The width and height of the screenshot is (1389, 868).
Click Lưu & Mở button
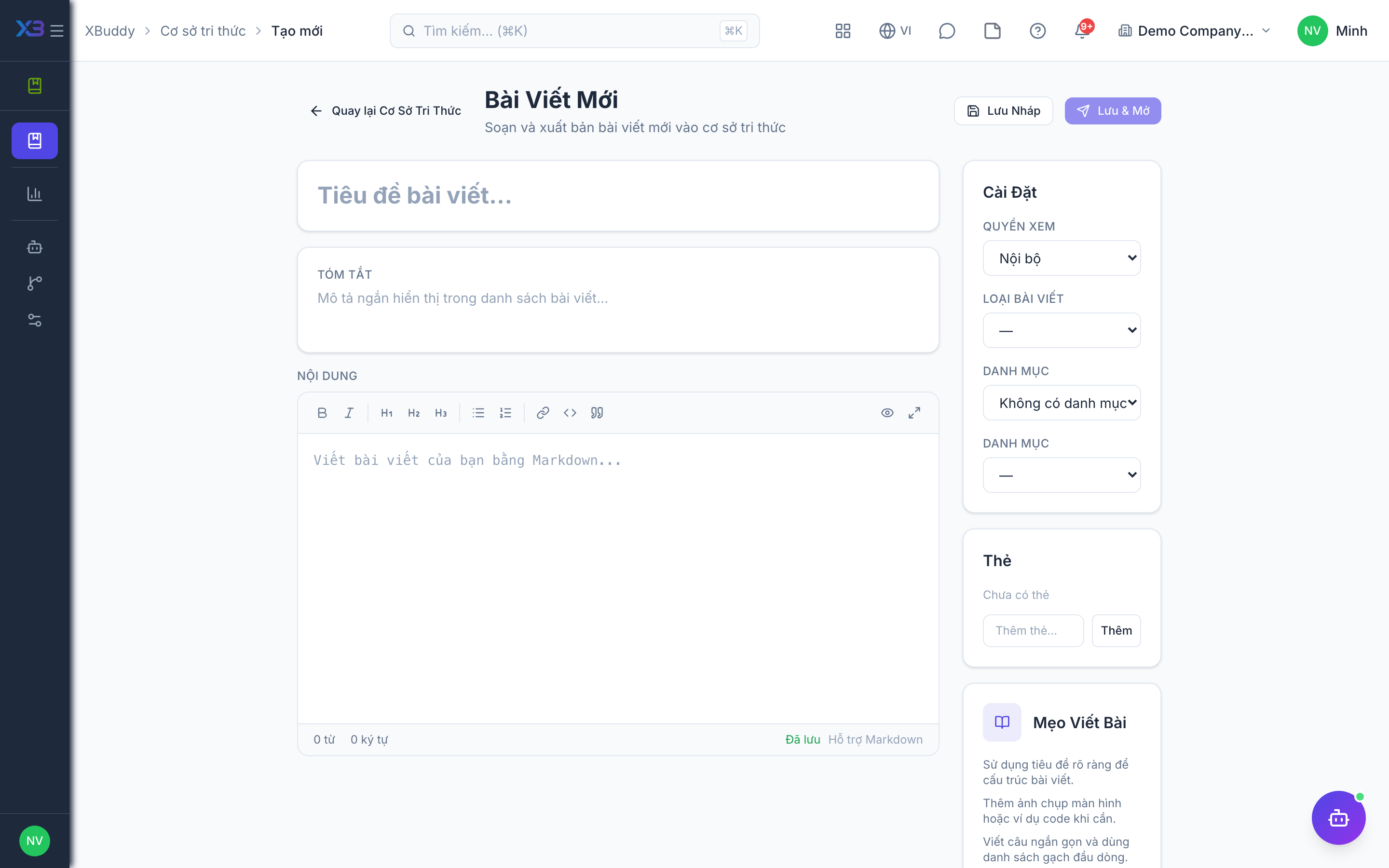coord(1112,111)
